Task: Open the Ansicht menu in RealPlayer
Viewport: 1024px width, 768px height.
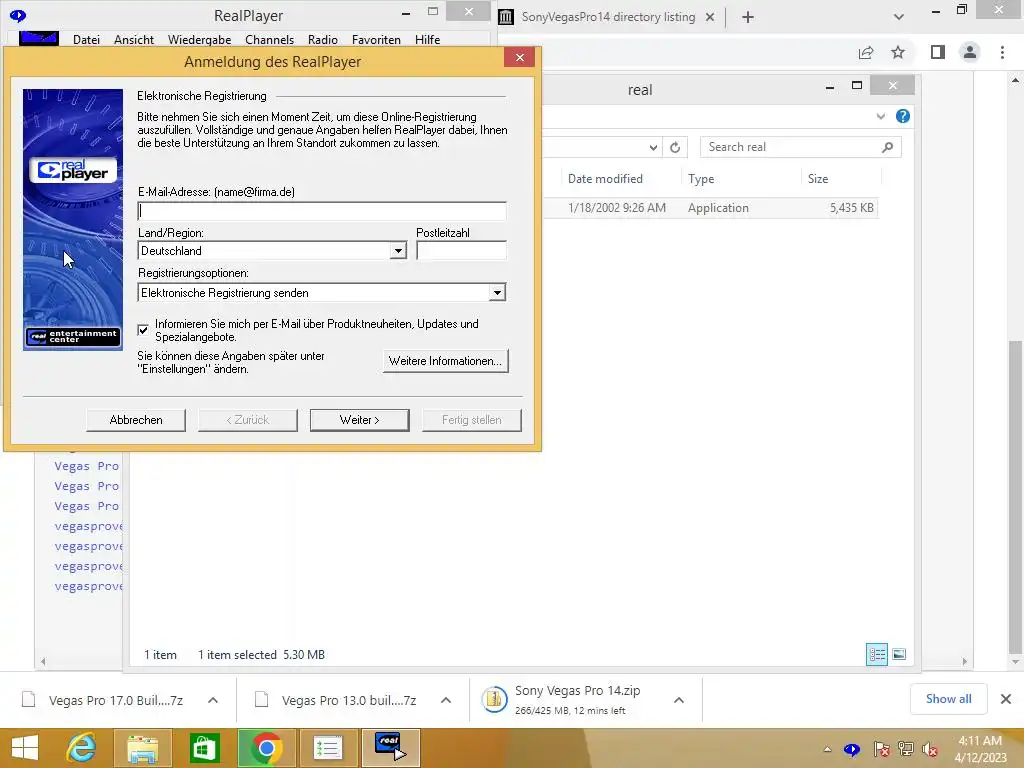Action: click(134, 40)
